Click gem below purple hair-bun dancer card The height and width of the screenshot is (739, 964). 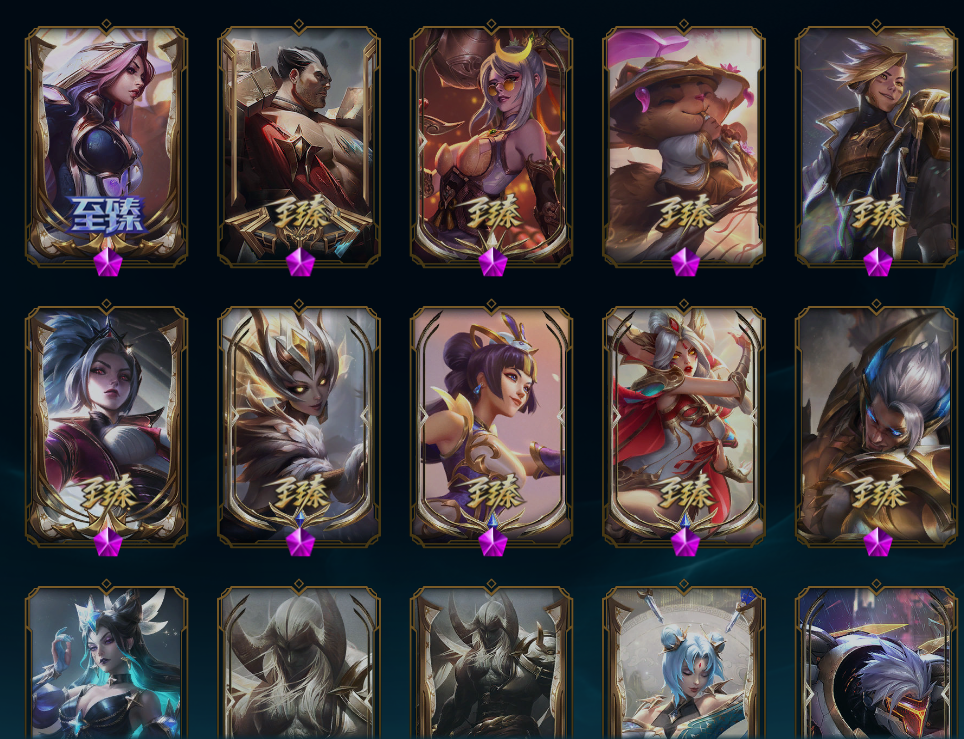[x=492, y=542]
